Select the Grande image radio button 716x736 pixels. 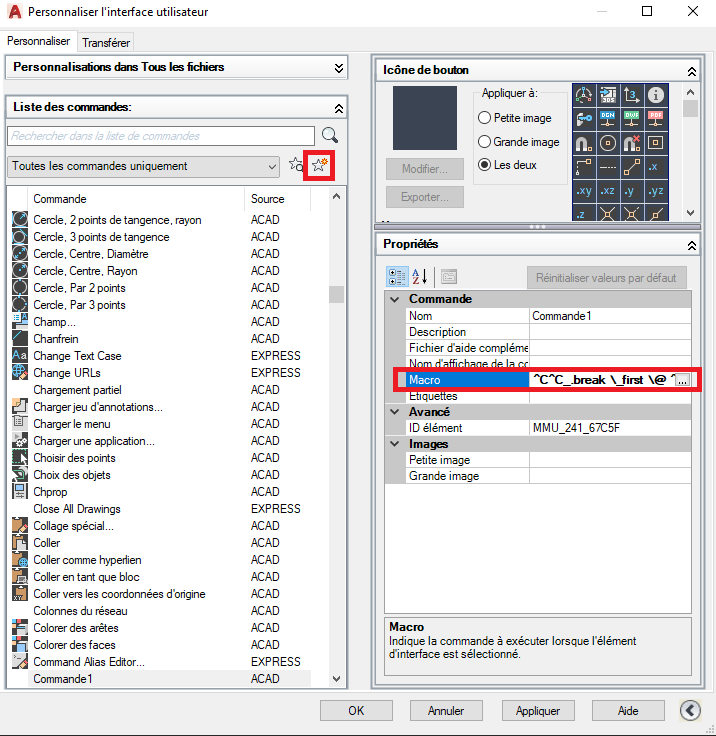(x=484, y=141)
